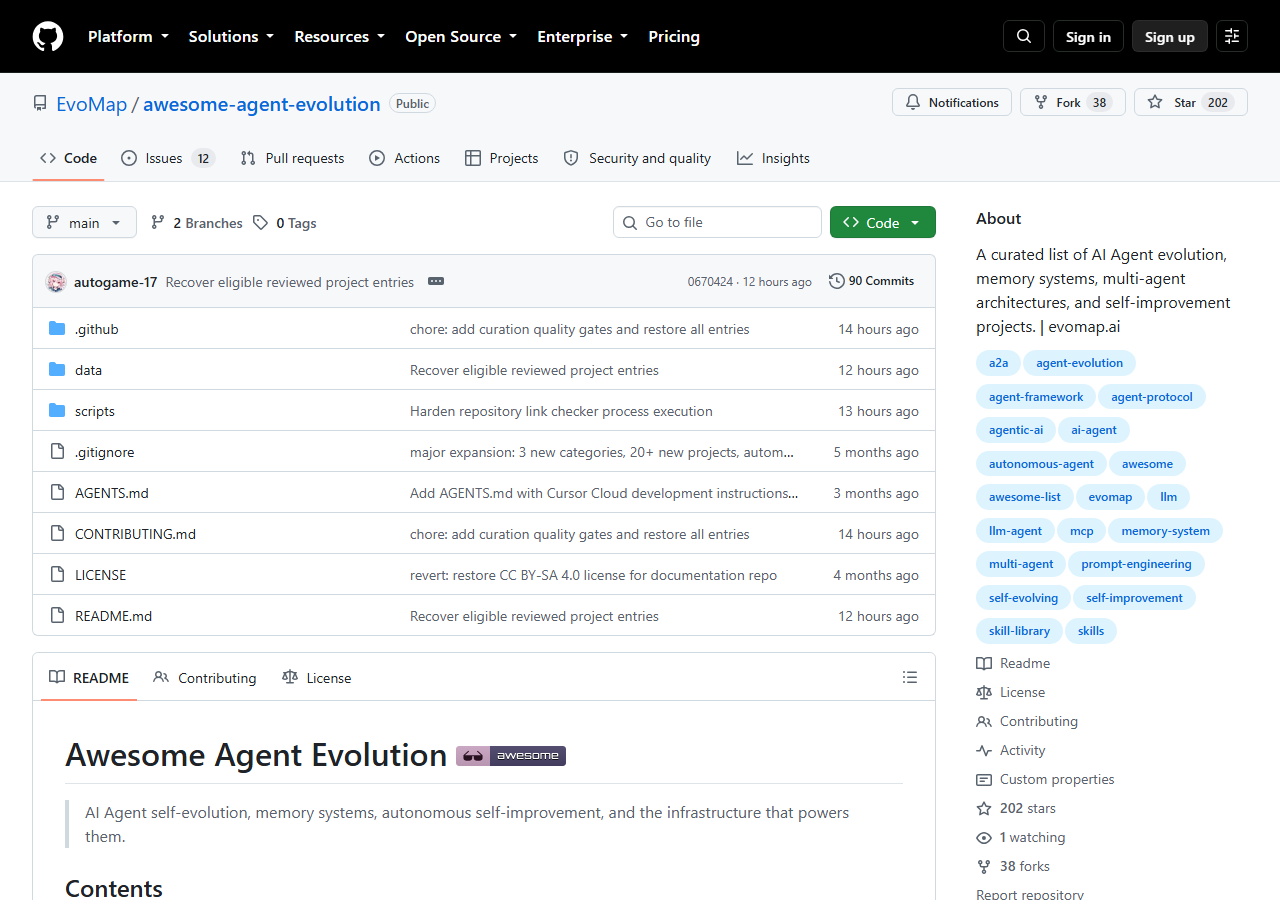
Task: Click the Go to file search field
Action: (x=717, y=222)
